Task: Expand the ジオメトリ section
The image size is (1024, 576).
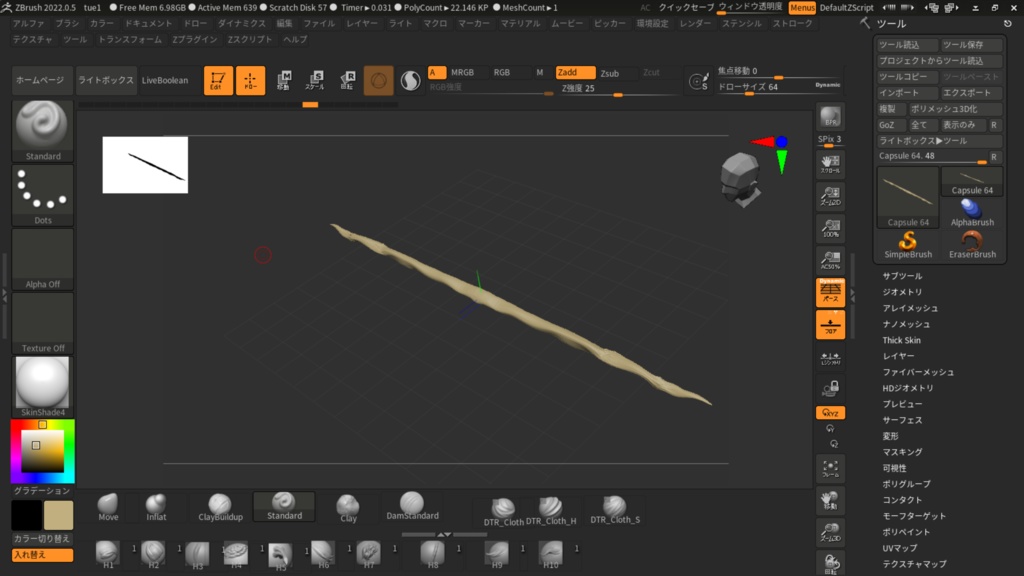Action: pos(903,292)
